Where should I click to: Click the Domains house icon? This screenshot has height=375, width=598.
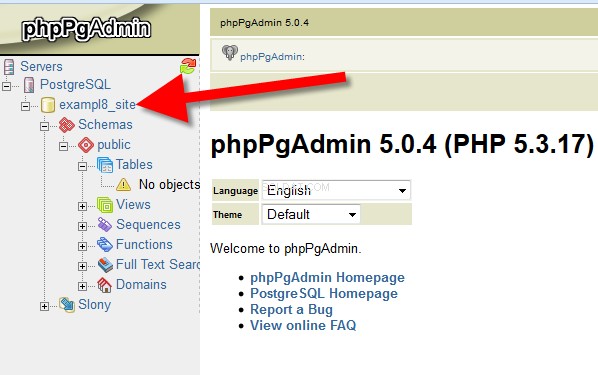pos(104,285)
